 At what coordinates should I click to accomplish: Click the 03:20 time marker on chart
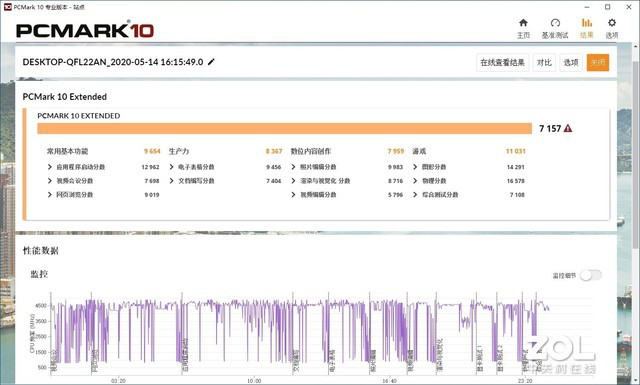(x=118, y=381)
